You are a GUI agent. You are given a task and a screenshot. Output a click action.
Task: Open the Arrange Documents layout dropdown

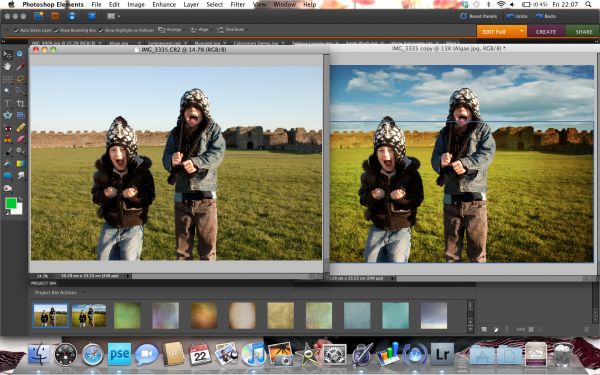(114, 16)
